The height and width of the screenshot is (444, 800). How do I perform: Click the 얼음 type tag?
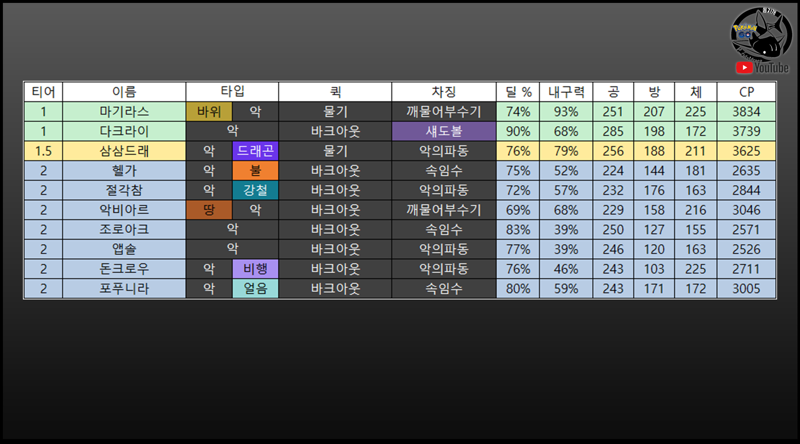[x=255, y=288]
